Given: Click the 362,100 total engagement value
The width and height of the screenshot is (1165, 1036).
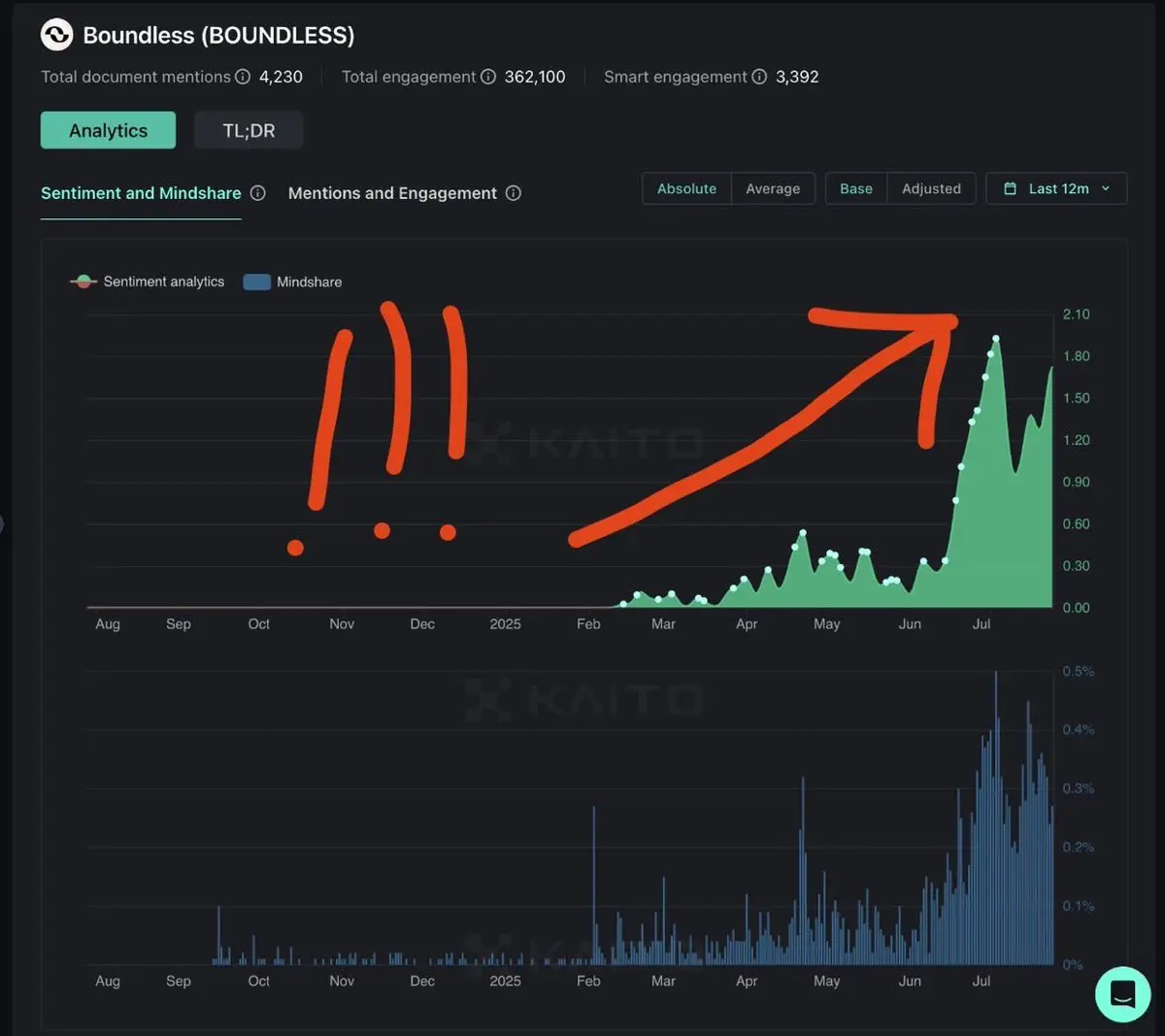Looking at the screenshot, I should 535,77.
